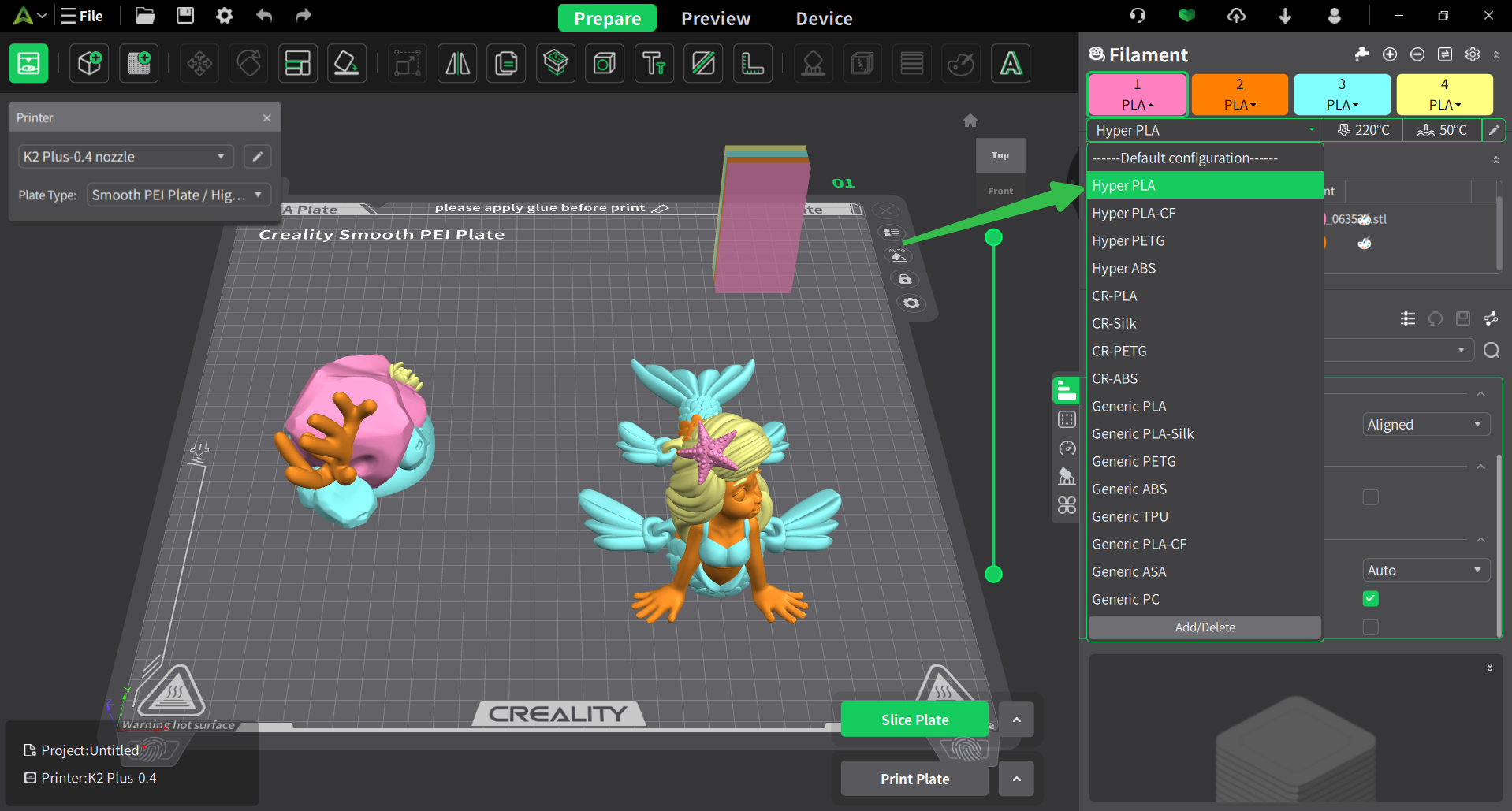Click the filament flush faucet icon
The width and height of the screenshot is (1512, 811).
pyautogui.click(x=1362, y=54)
